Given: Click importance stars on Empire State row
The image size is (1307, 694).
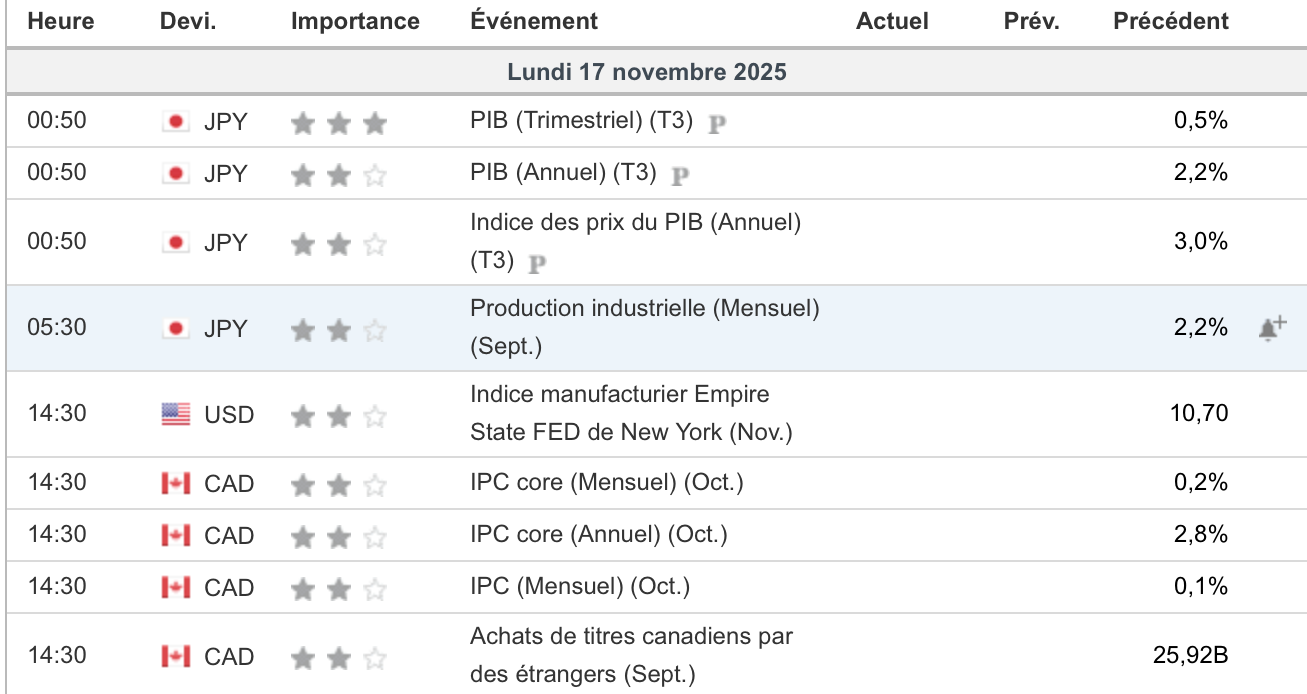Looking at the screenshot, I should (338, 415).
